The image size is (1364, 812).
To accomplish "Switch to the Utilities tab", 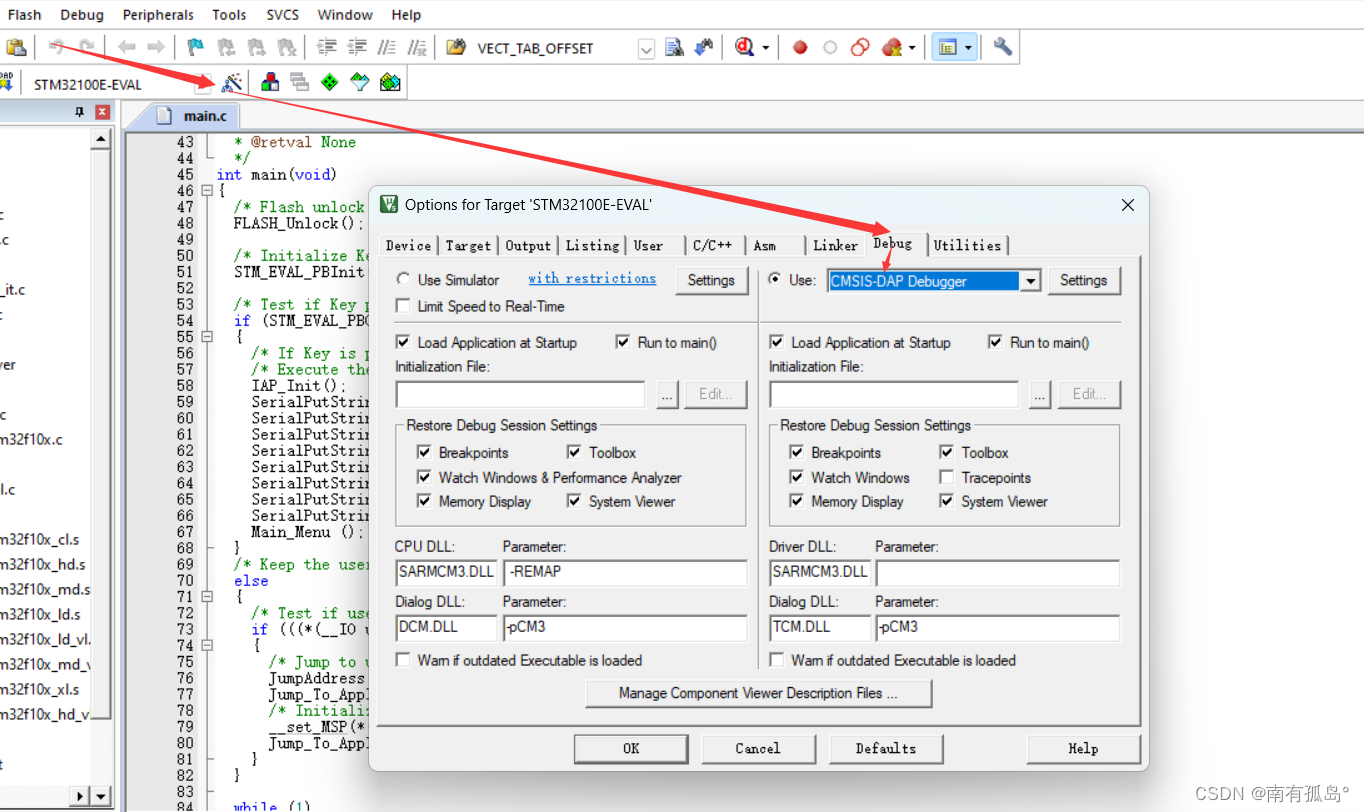I will [x=967, y=245].
